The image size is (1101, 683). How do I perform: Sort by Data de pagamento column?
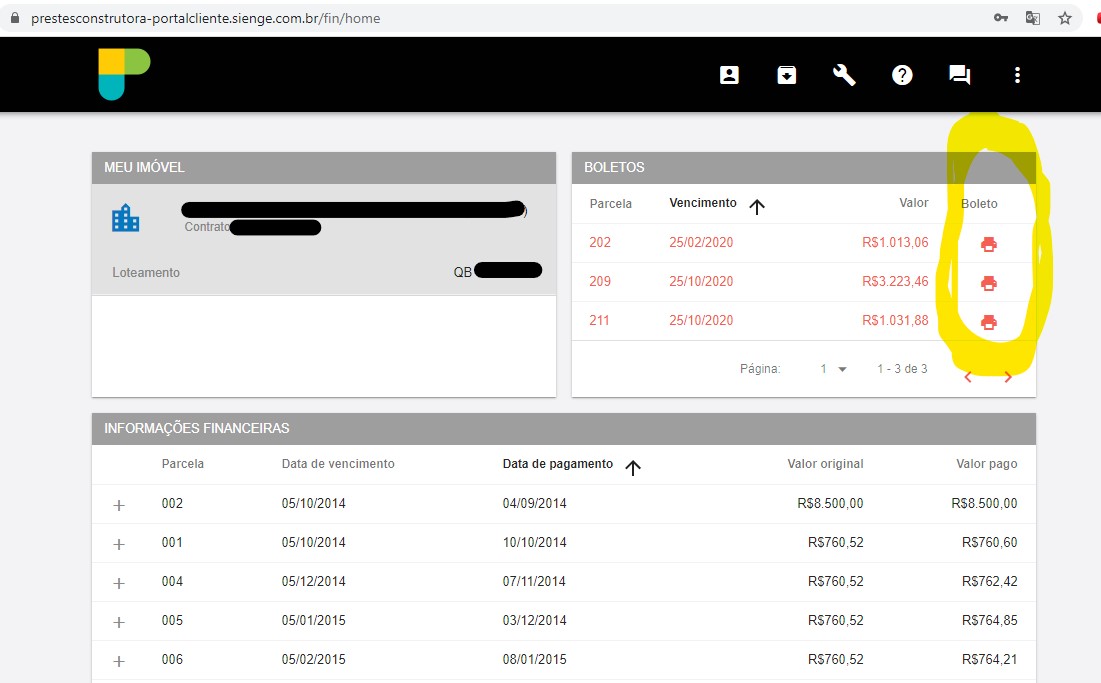pos(558,464)
